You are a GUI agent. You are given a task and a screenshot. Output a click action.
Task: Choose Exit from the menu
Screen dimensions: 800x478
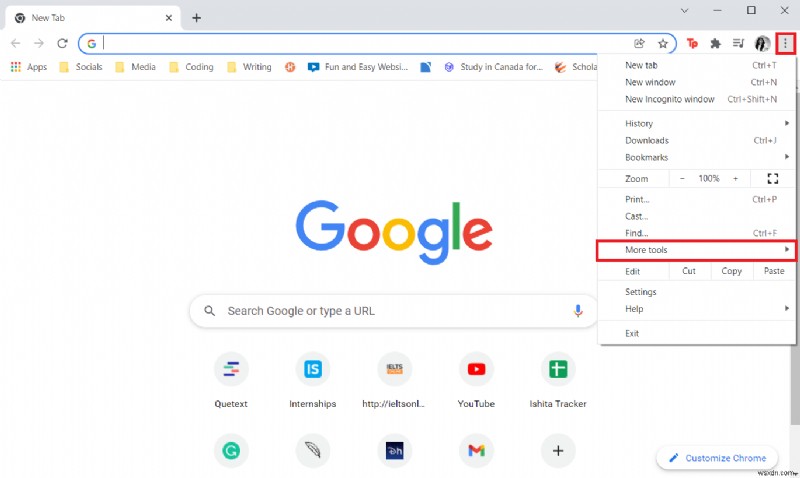[696, 333]
